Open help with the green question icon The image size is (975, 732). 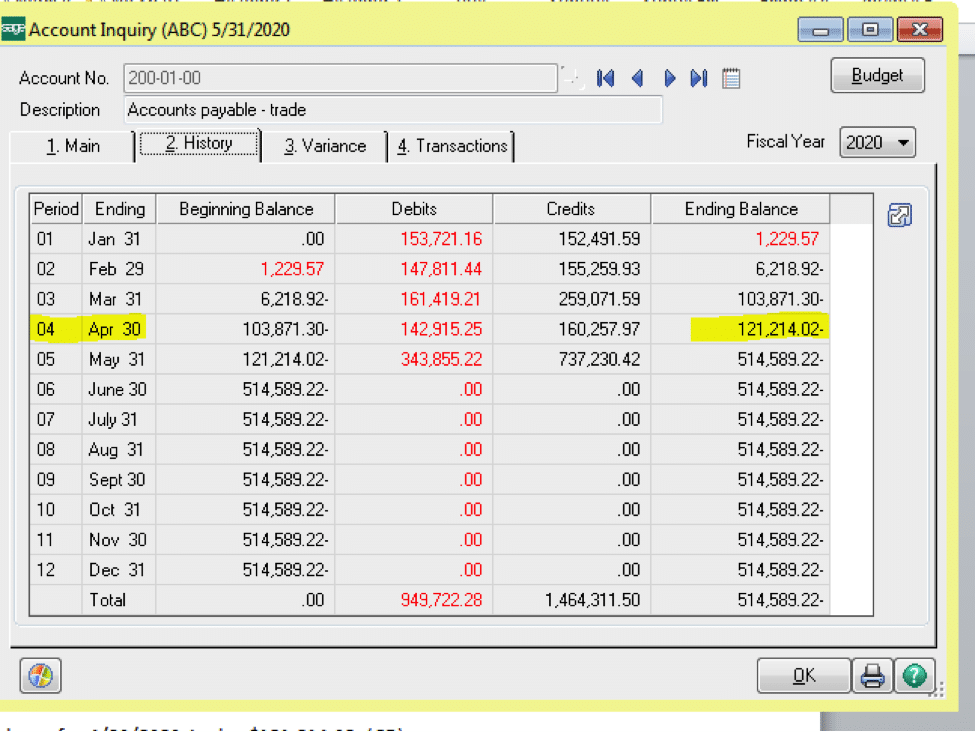[x=913, y=677]
